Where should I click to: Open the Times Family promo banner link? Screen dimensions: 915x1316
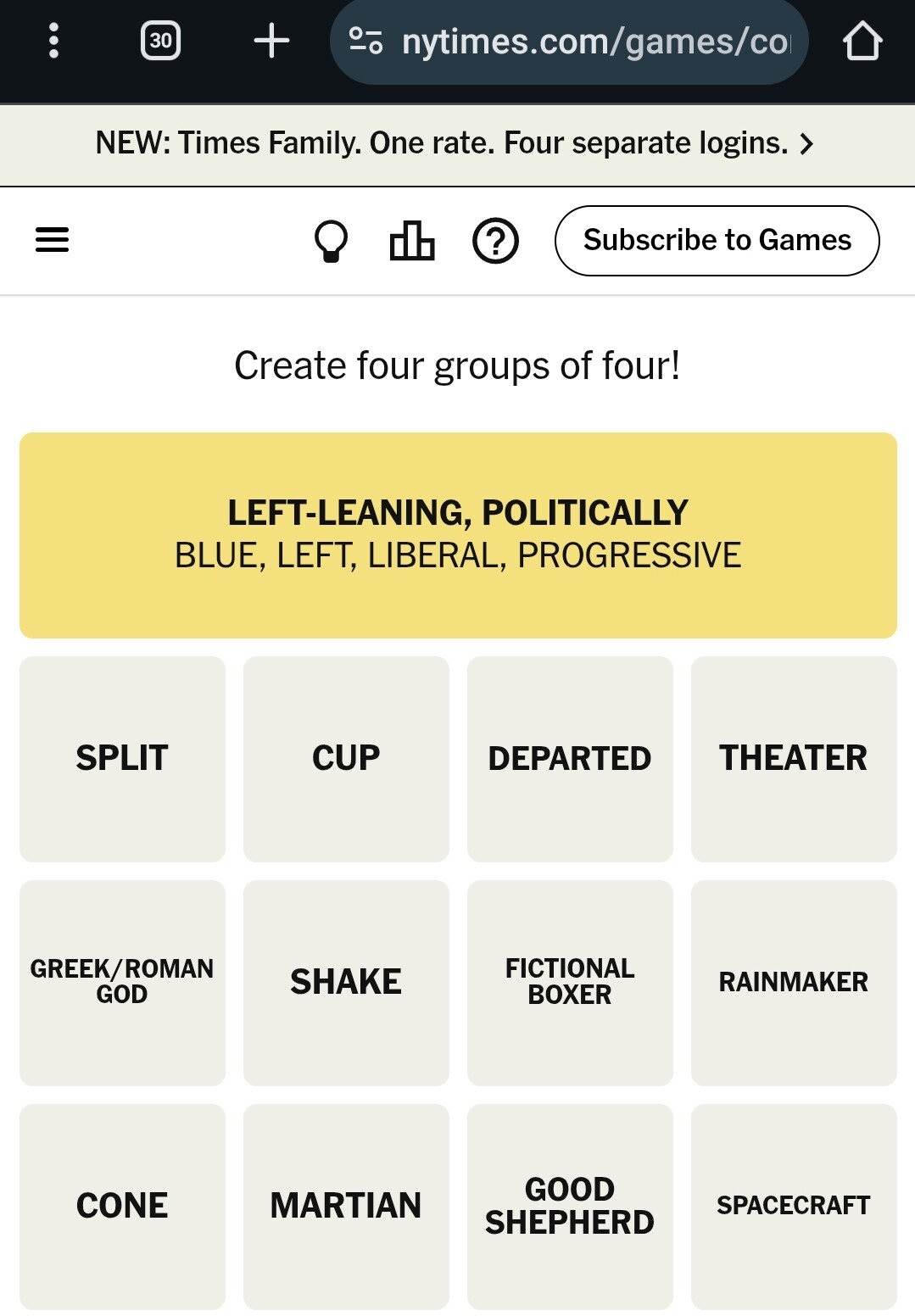click(x=455, y=144)
